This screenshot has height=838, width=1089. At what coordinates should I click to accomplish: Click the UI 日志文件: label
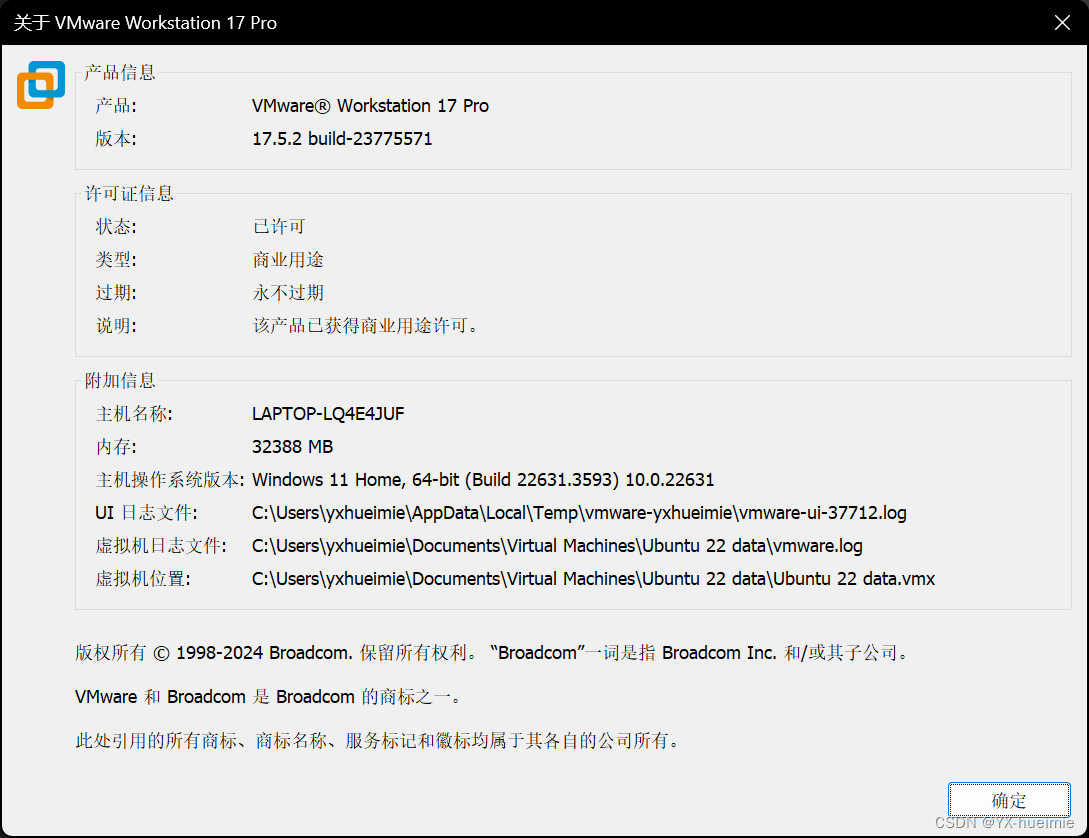click(x=147, y=512)
